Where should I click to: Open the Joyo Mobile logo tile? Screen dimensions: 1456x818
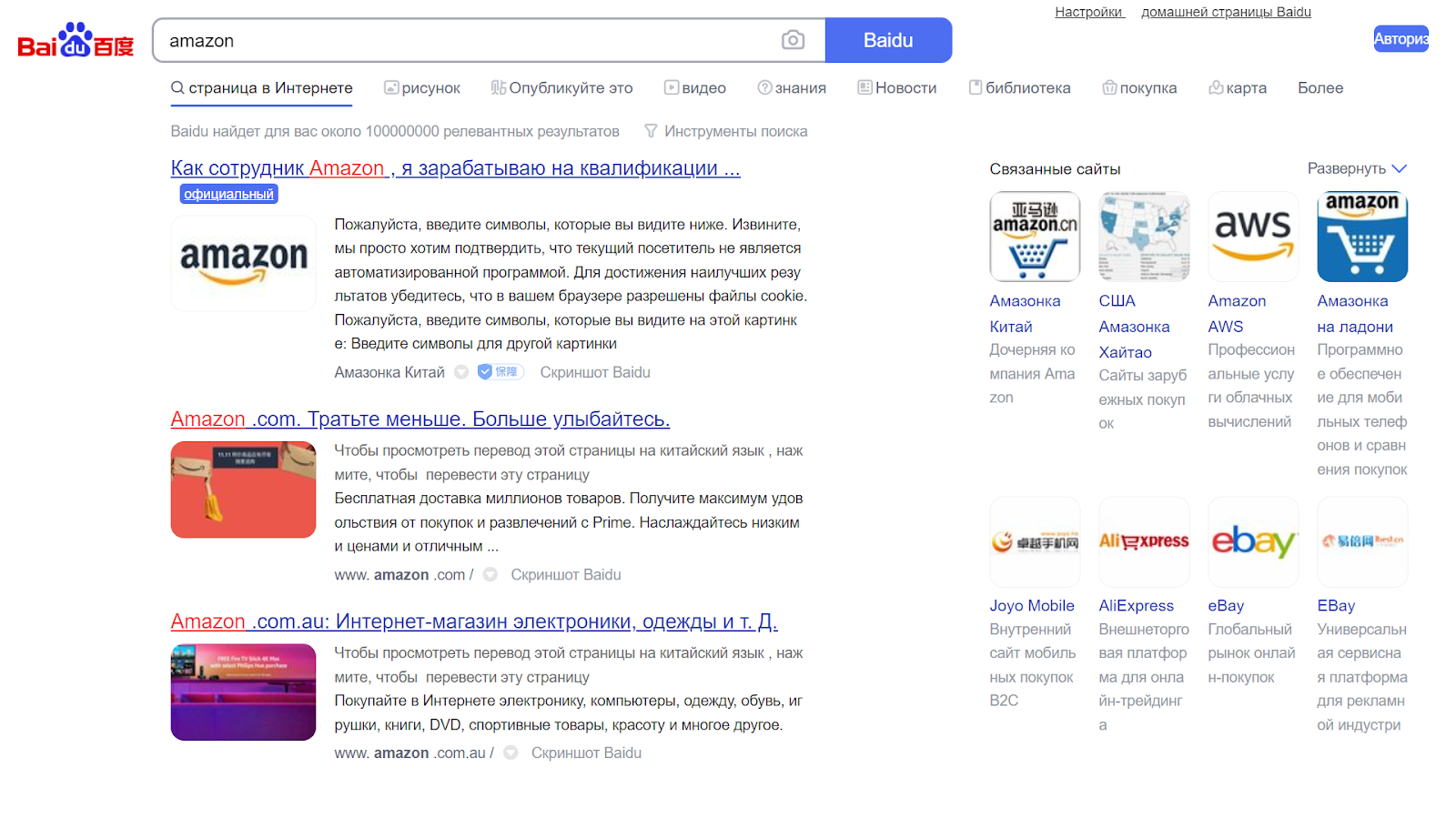pyautogui.click(x=1035, y=542)
